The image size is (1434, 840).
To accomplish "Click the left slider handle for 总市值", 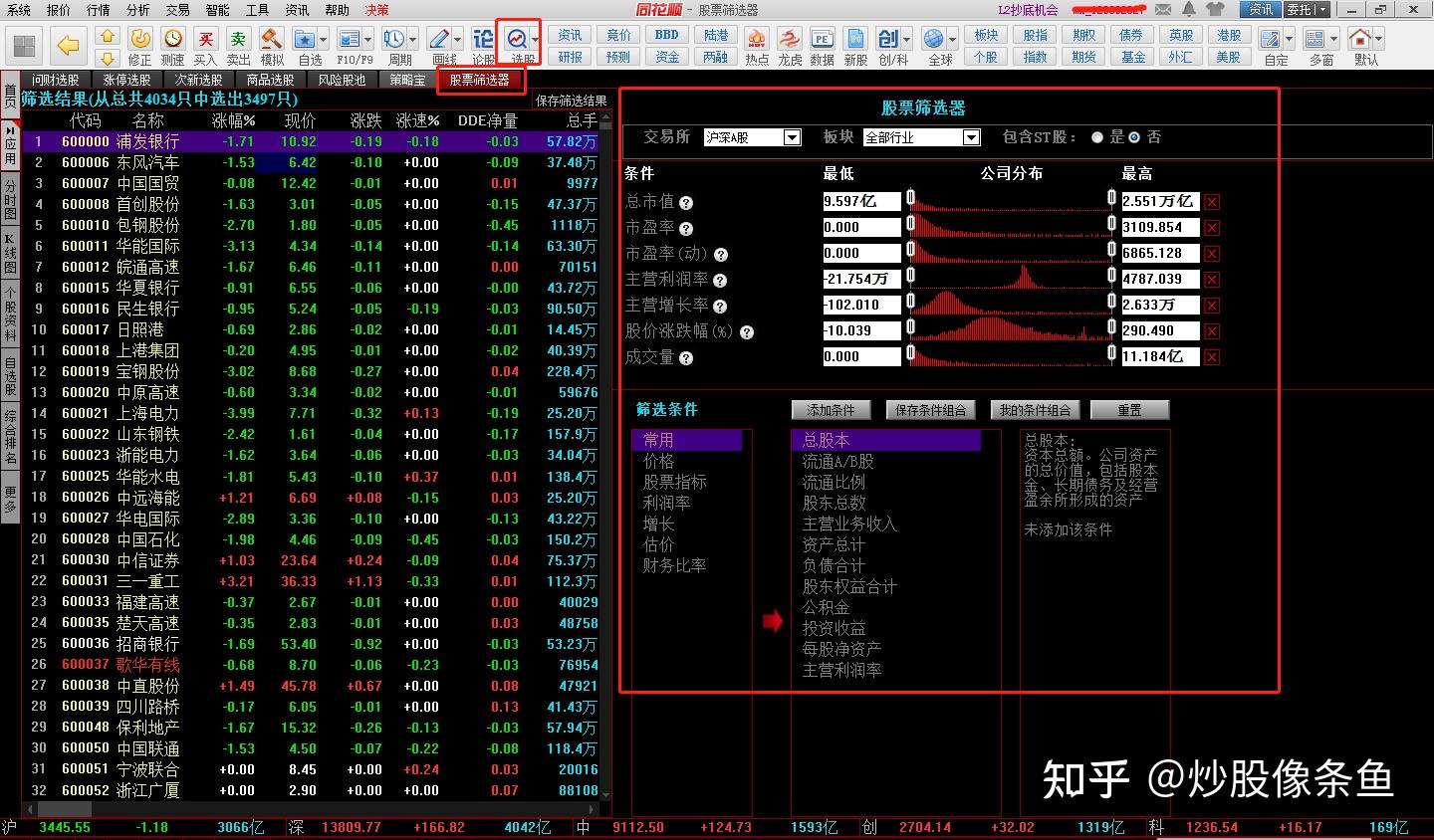I will pos(910,198).
